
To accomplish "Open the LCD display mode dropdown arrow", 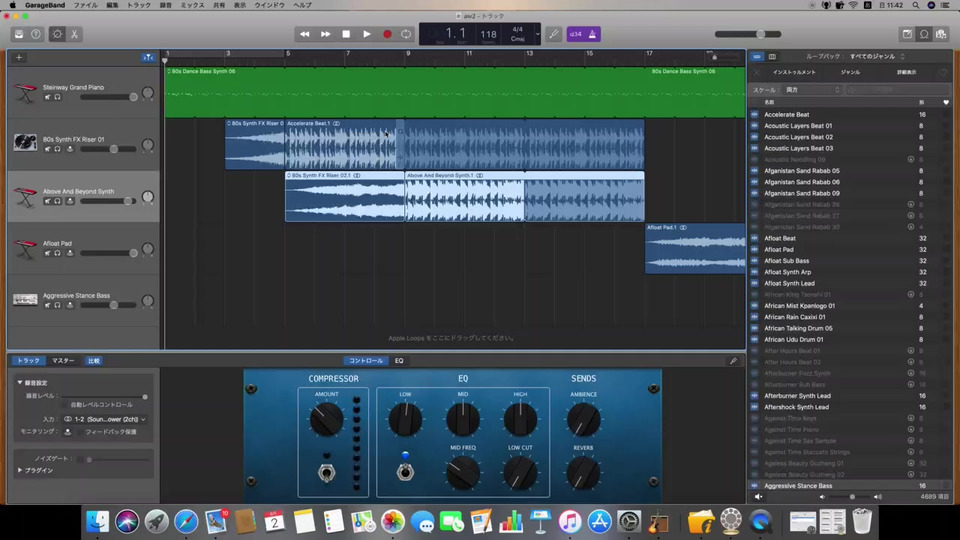I will 538,34.
